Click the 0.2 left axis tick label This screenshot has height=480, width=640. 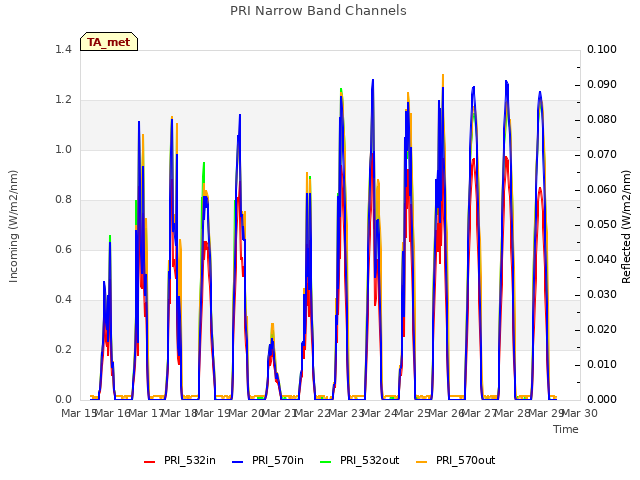[x=63, y=349]
